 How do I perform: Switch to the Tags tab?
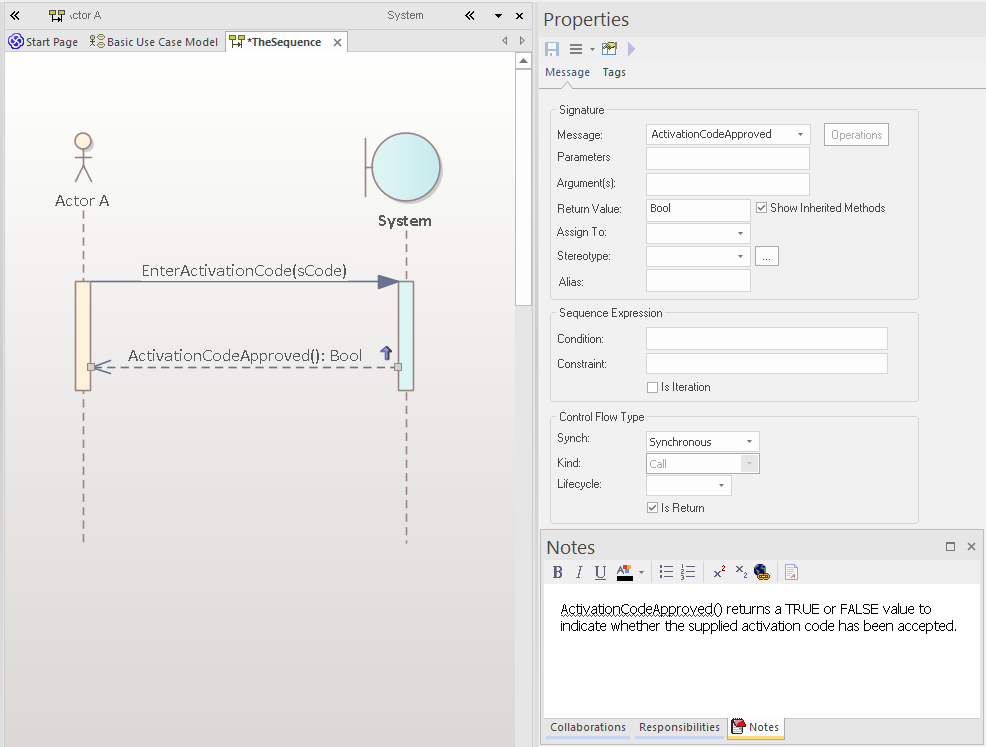point(614,72)
